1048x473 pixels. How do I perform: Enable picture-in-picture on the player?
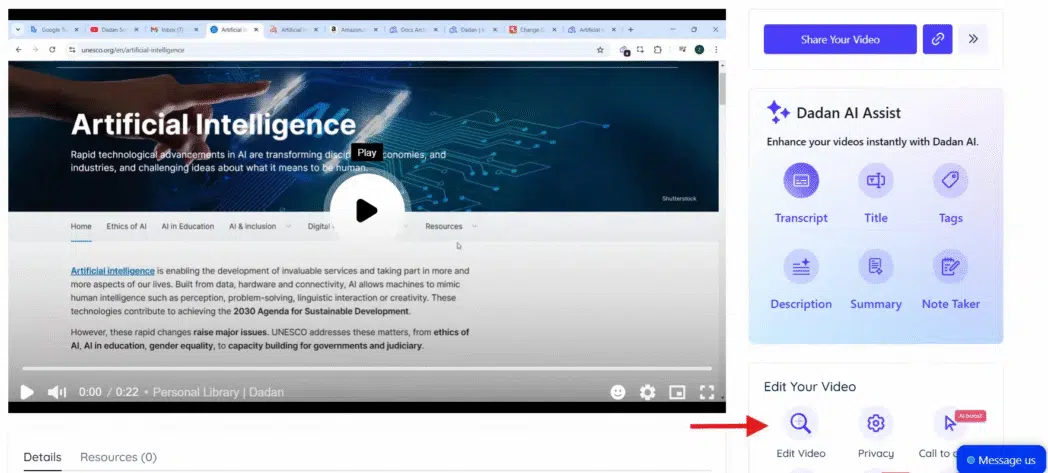pyautogui.click(x=677, y=392)
